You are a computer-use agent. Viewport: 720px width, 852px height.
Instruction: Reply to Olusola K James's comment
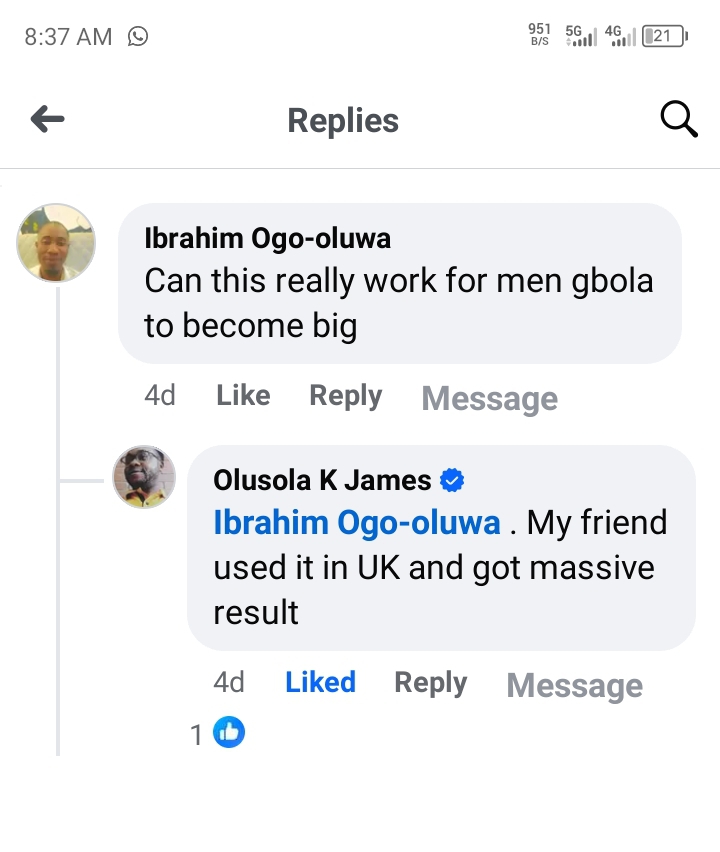coord(430,682)
